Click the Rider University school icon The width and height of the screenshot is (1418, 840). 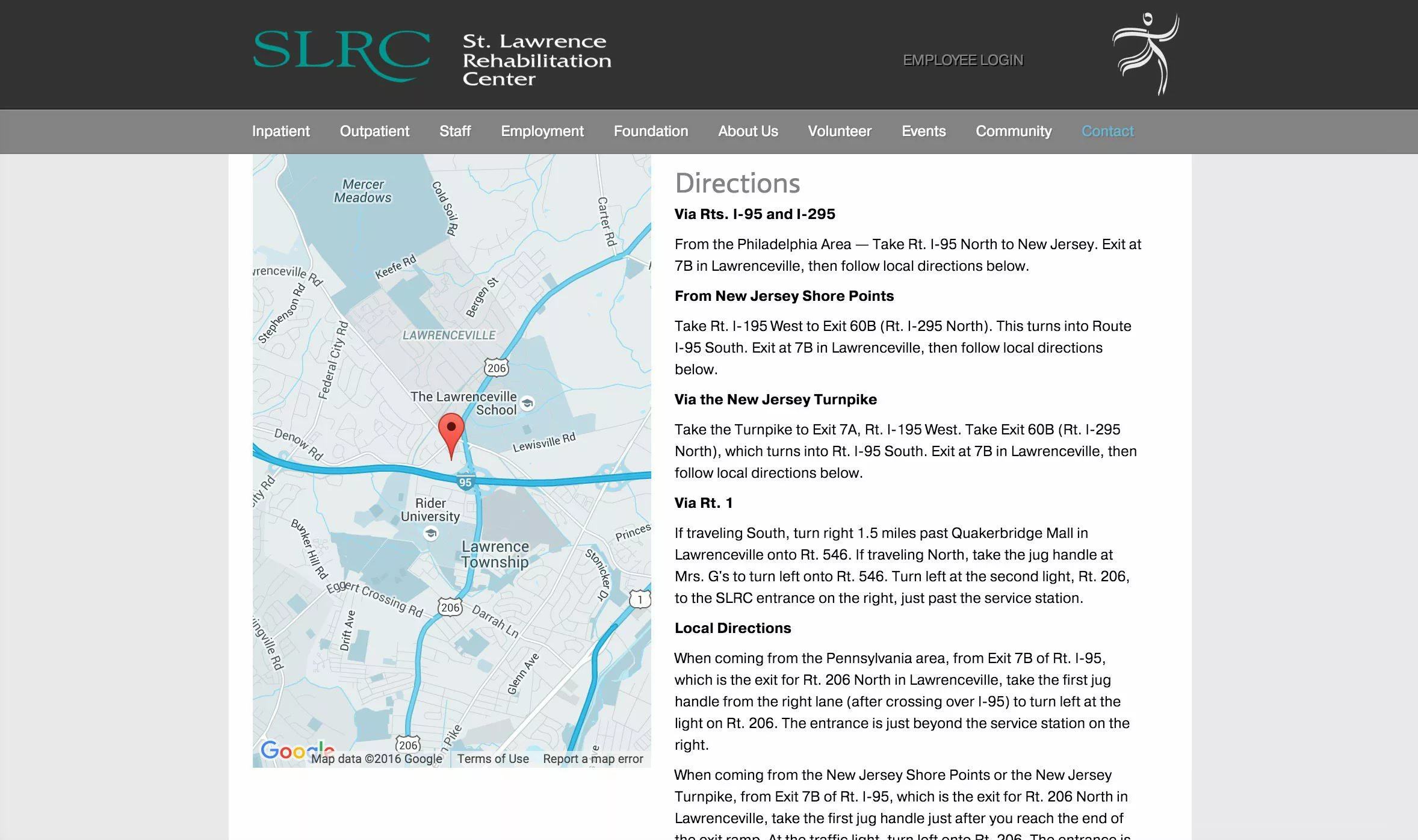(x=430, y=533)
